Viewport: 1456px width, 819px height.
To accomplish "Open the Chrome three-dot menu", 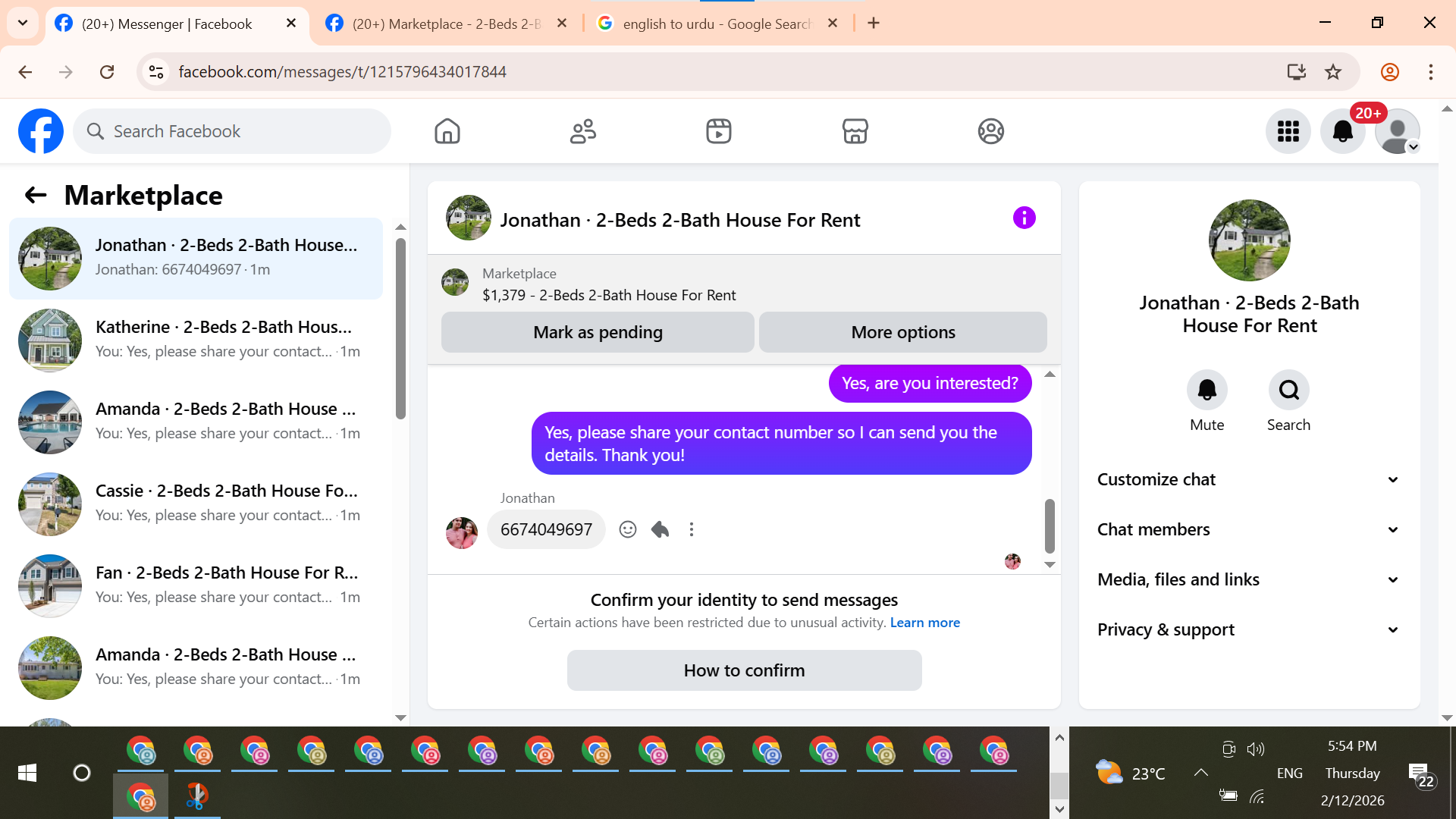I will (1431, 72).
